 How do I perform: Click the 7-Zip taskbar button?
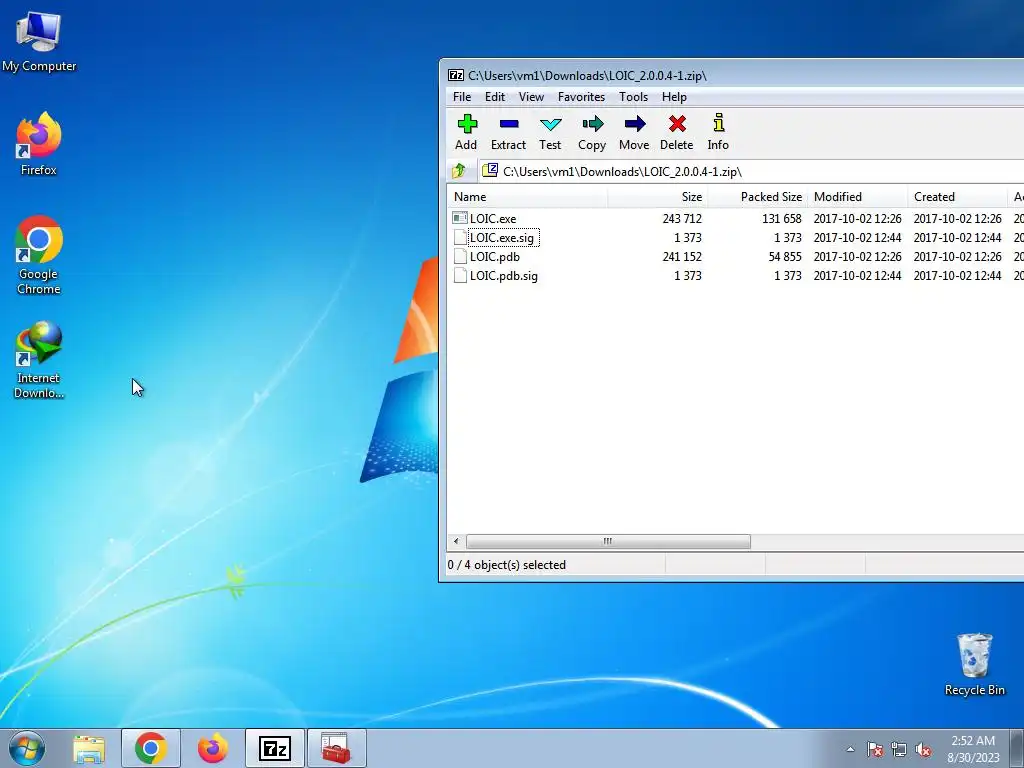pyautogui.click(x=274, y=748)
